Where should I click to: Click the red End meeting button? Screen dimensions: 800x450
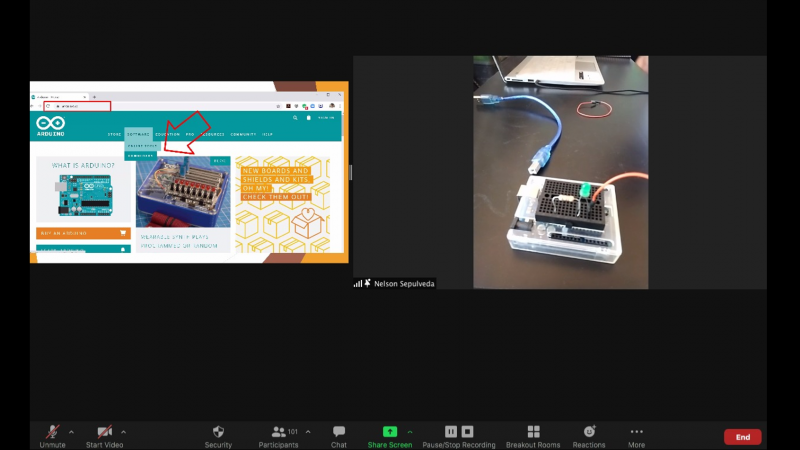pos(742,437)
